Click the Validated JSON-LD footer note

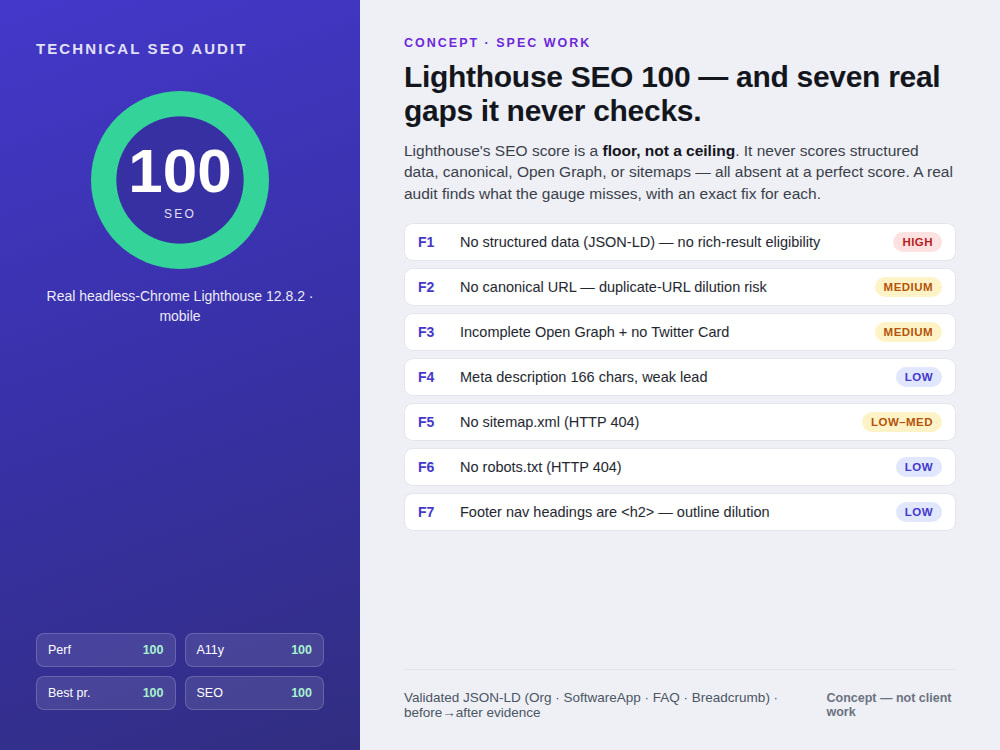pos(591,705)
